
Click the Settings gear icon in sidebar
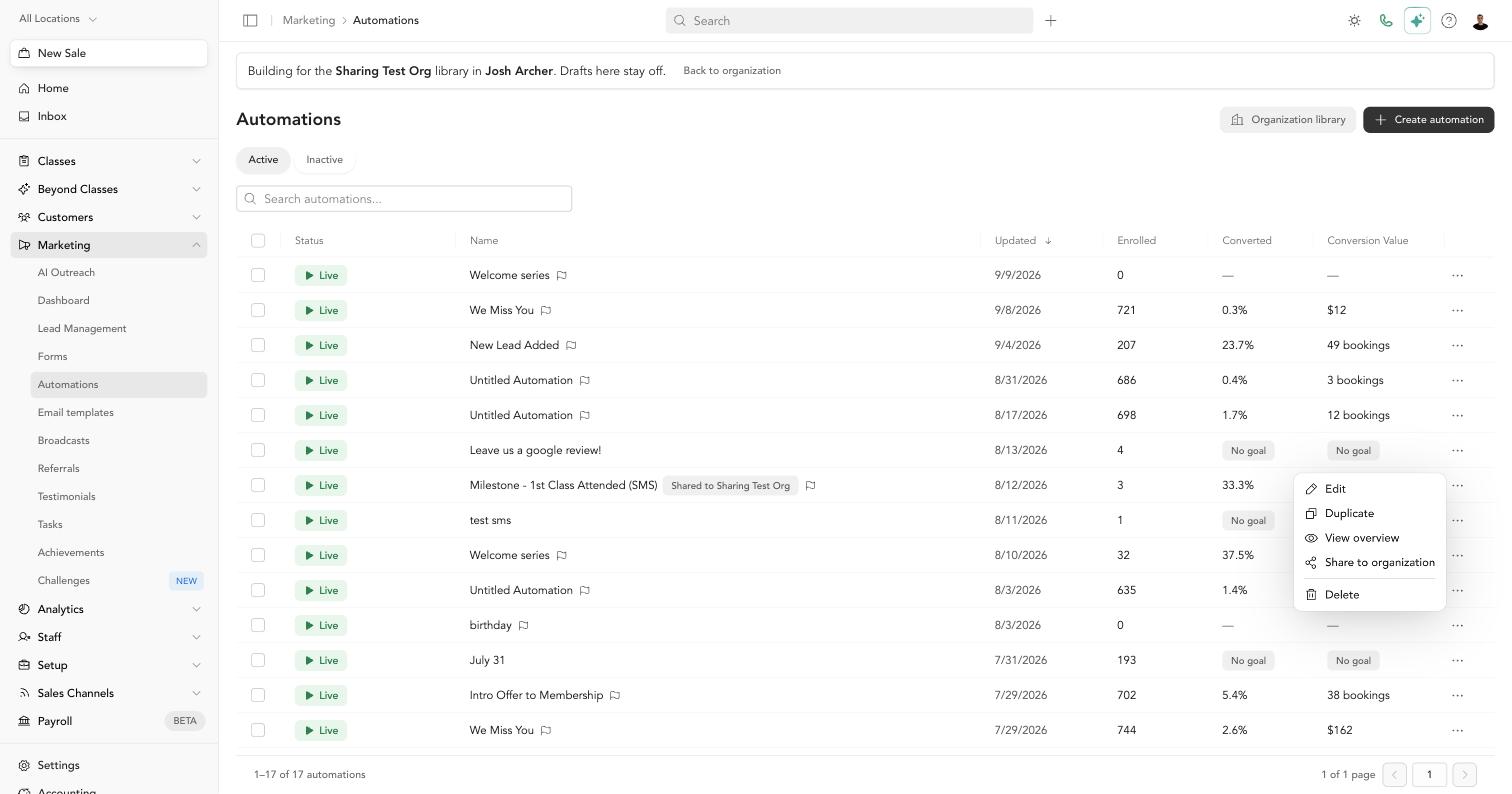pyautogui.click(x=24, y=765)
